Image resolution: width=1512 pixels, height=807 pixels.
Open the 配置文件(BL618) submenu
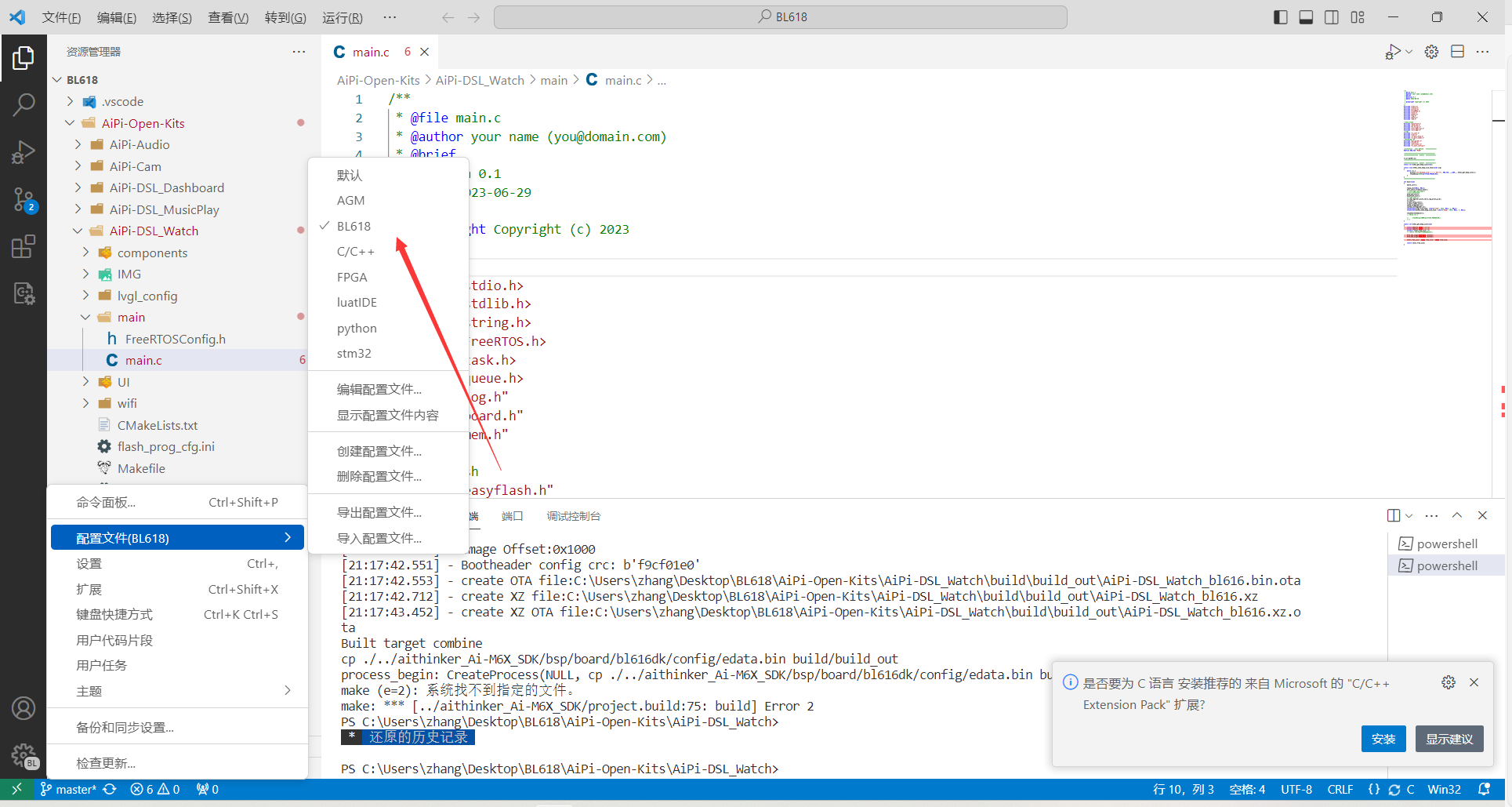click(x=177, y=538)
